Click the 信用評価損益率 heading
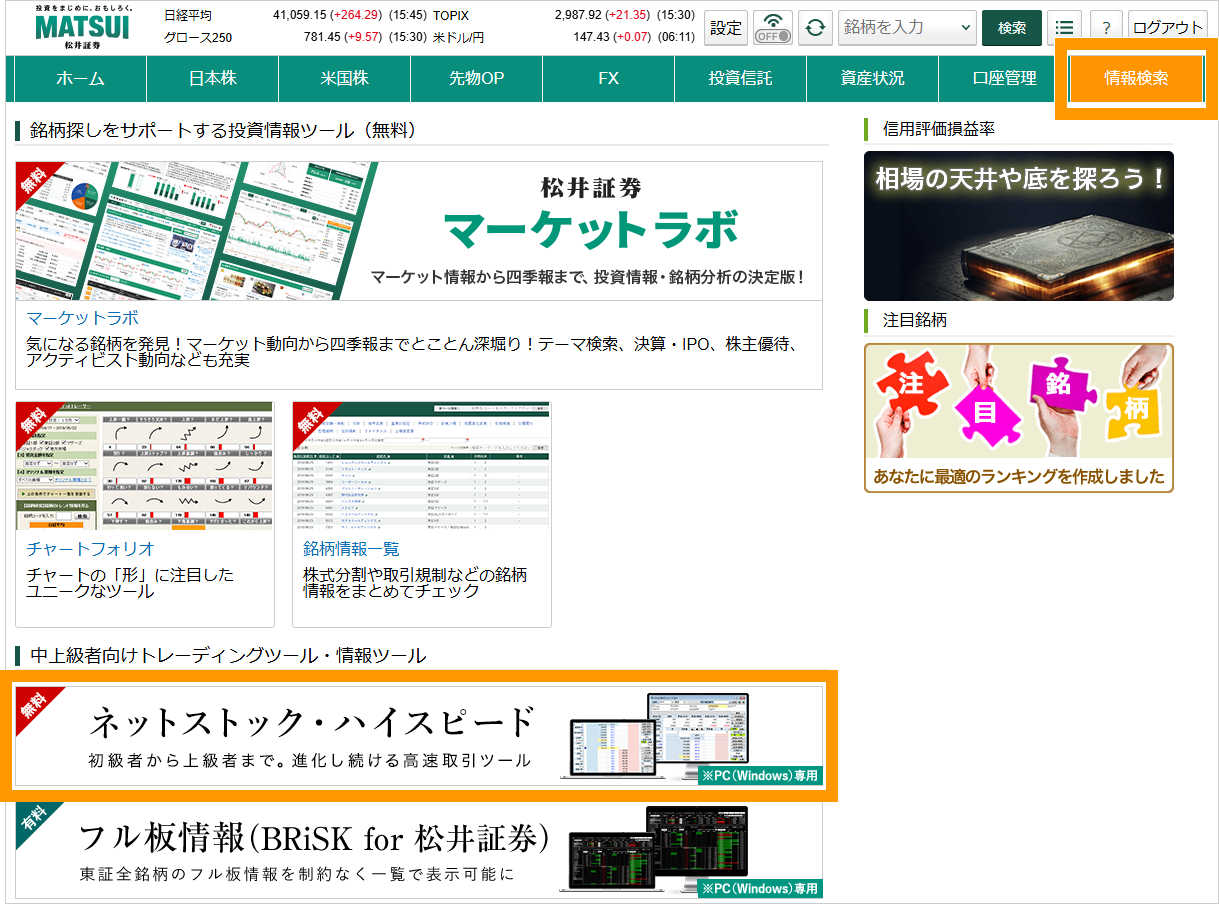This screenshot has height=904, width=1219. (x=939, y=129)
